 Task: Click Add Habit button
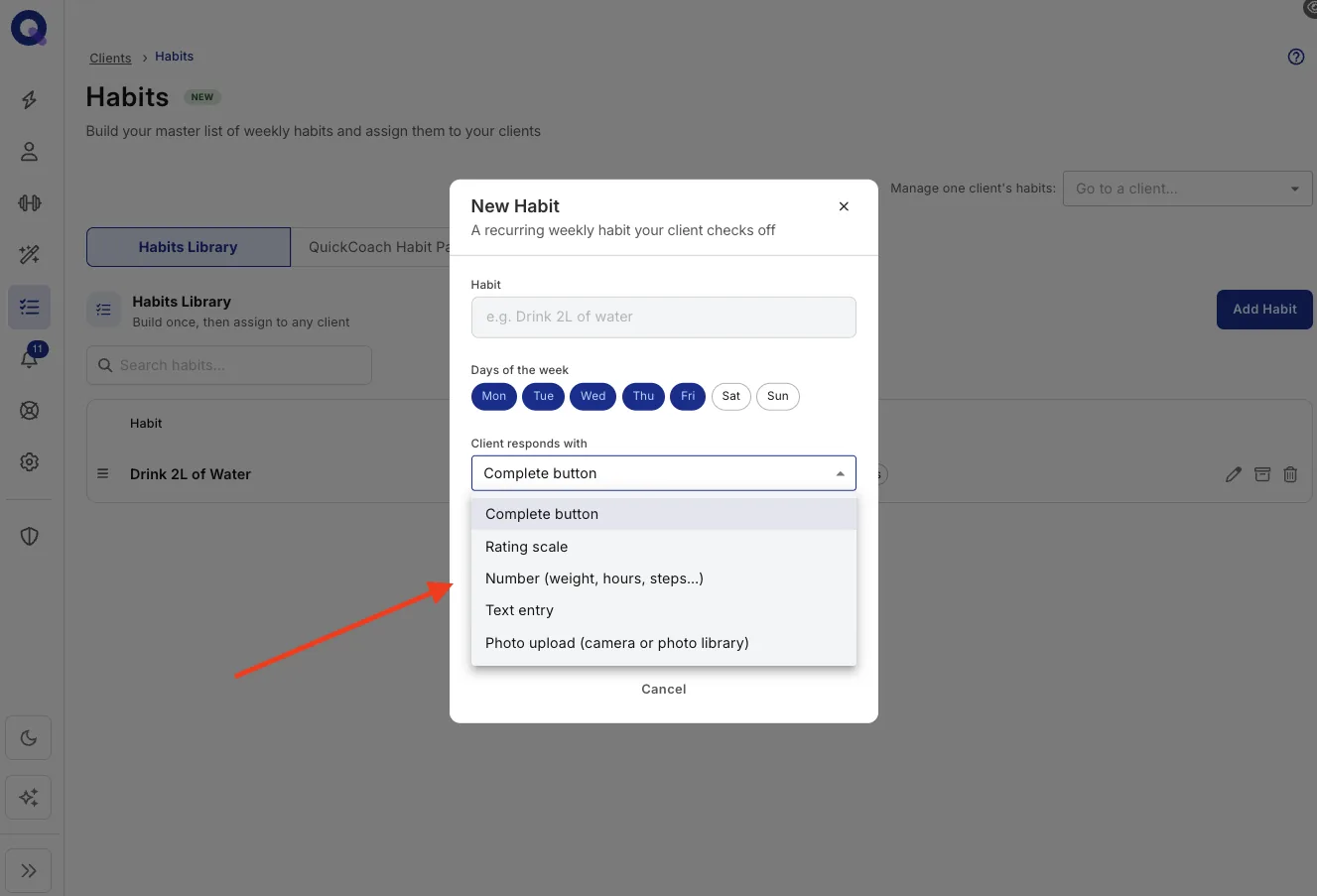[1264, 310]
